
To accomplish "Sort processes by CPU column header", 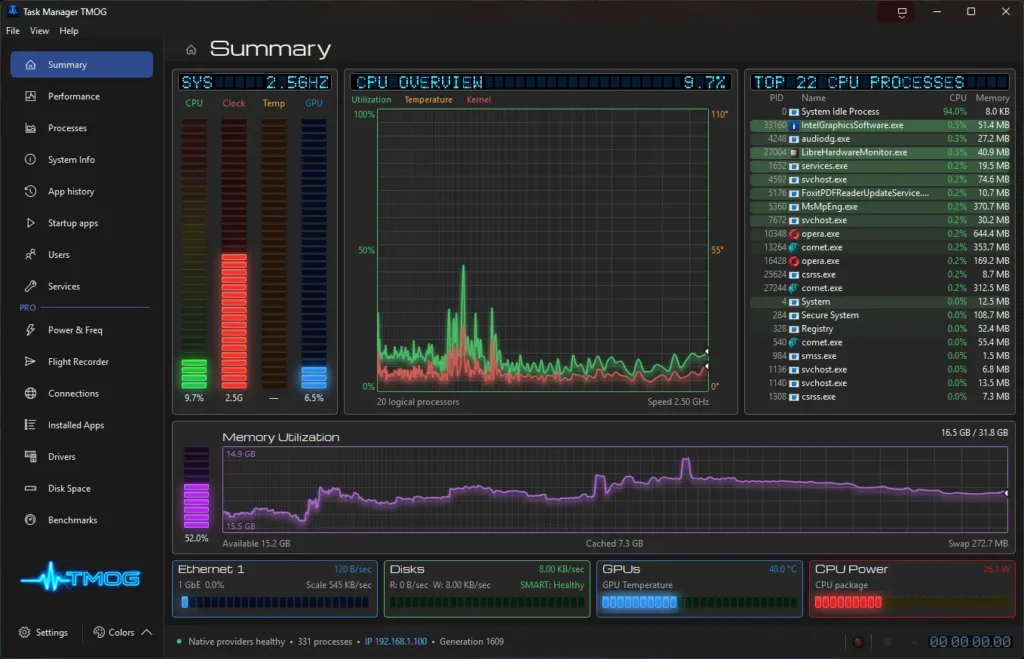I will point(958,98).
